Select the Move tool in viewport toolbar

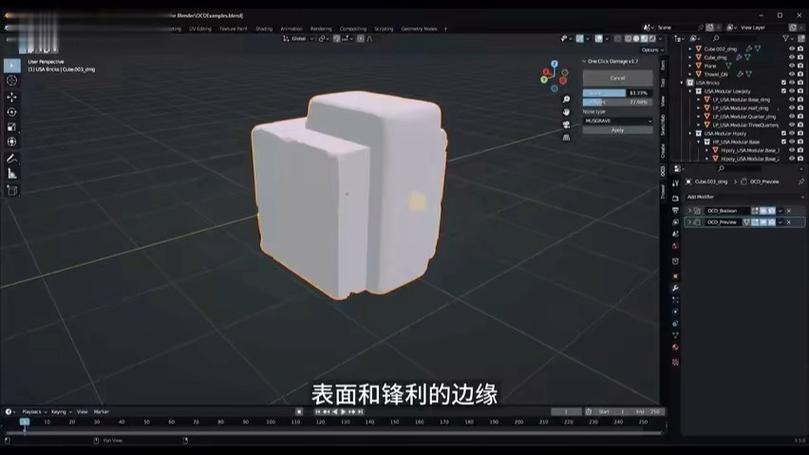pos(12,97)
